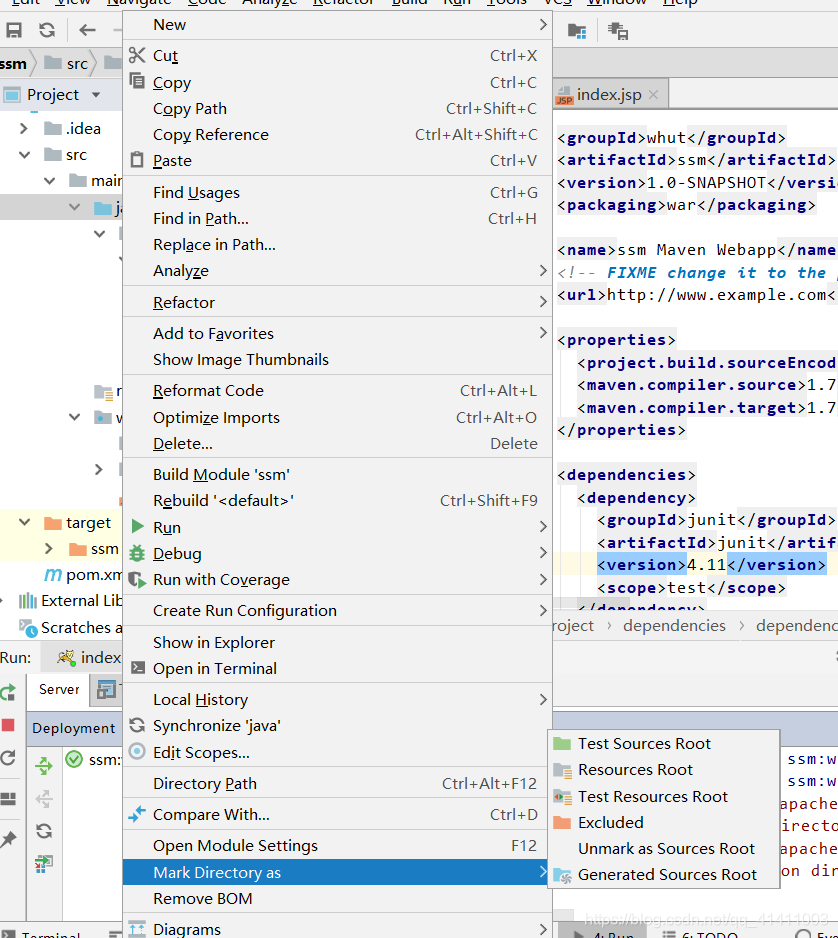
Task: Choose Remove BOM
Action: click(x=337, y=899)
